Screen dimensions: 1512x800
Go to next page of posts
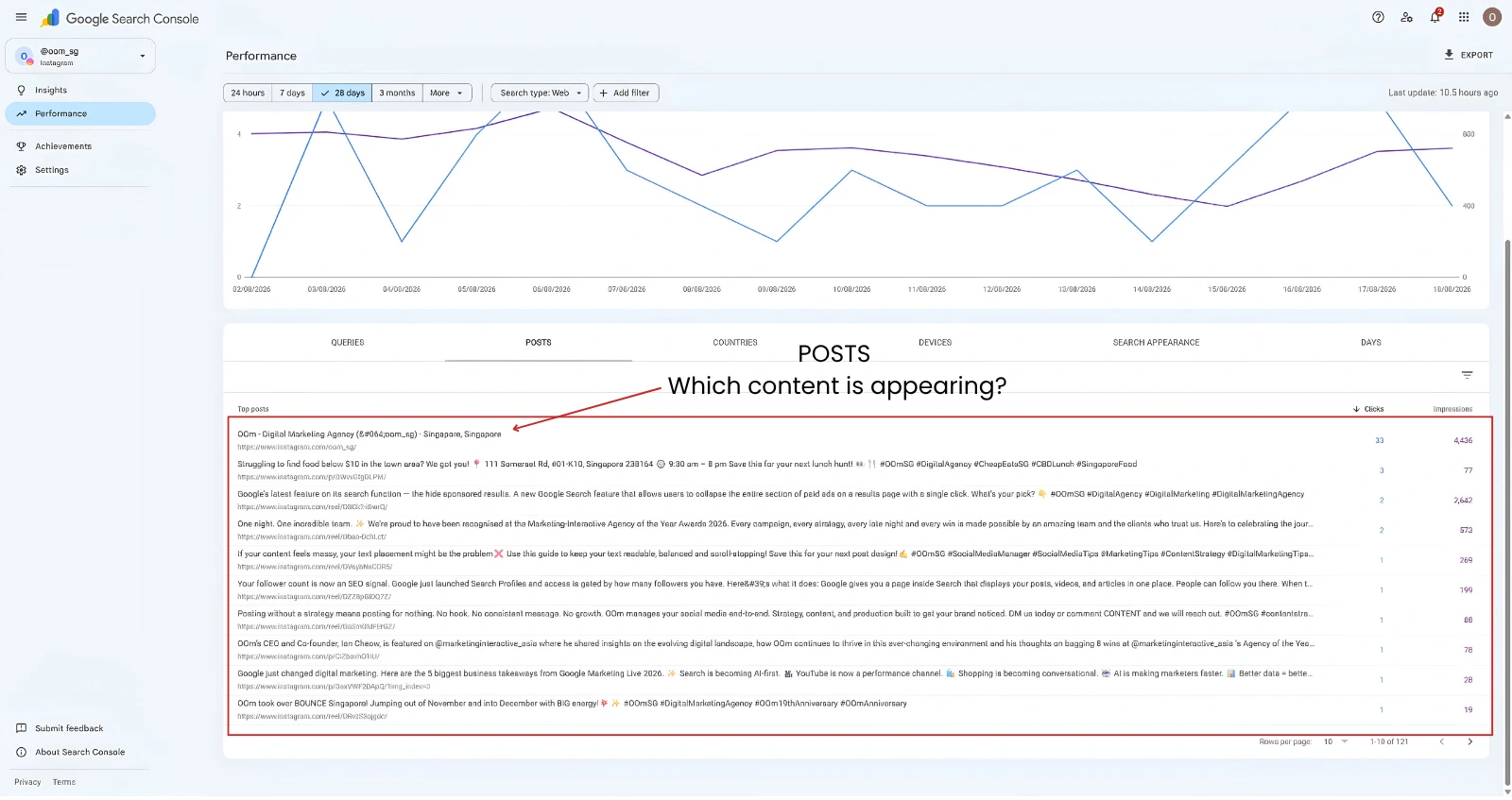[1469, 742]
